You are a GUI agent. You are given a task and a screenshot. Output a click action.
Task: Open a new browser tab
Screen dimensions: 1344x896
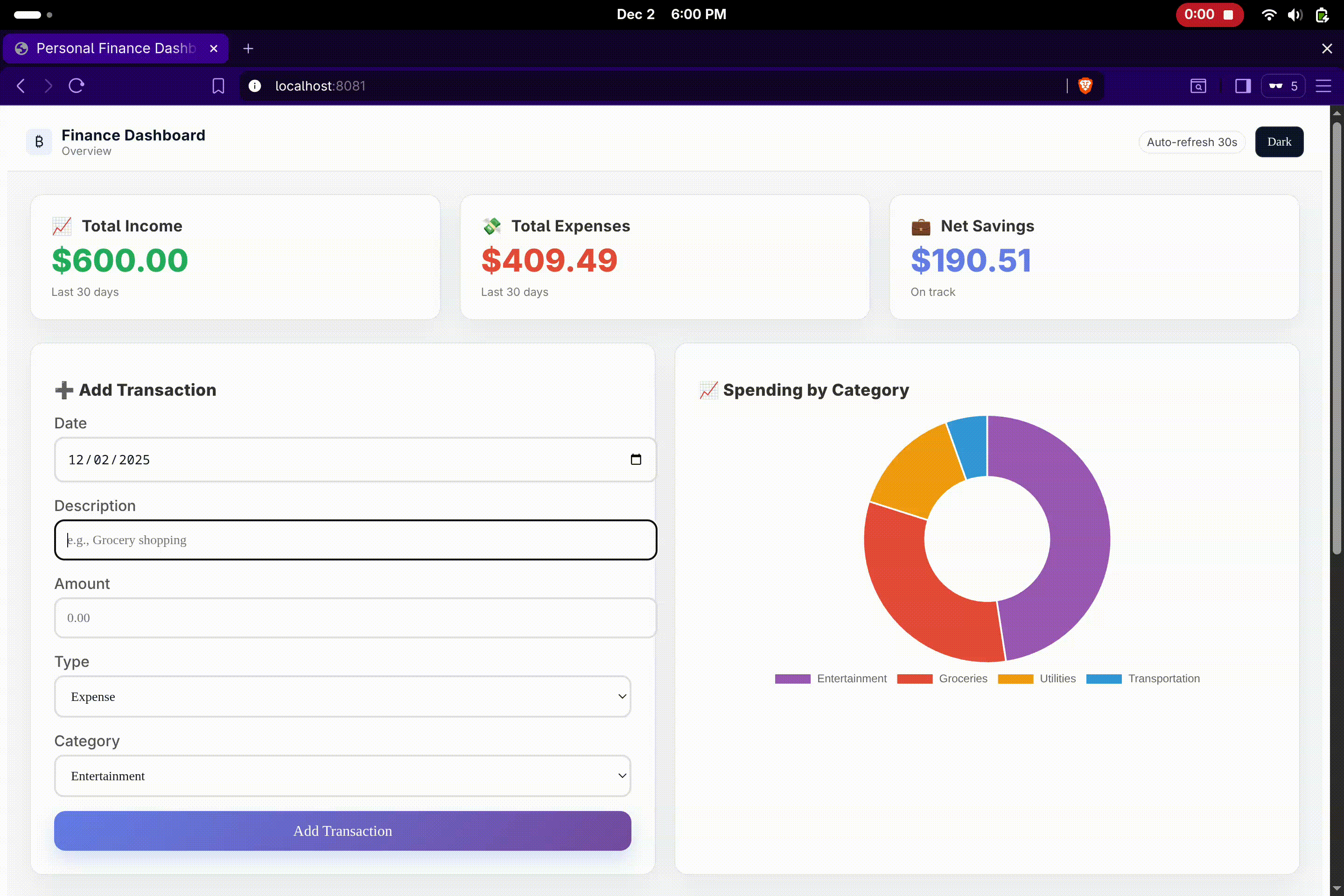click(x=248, y=48)
